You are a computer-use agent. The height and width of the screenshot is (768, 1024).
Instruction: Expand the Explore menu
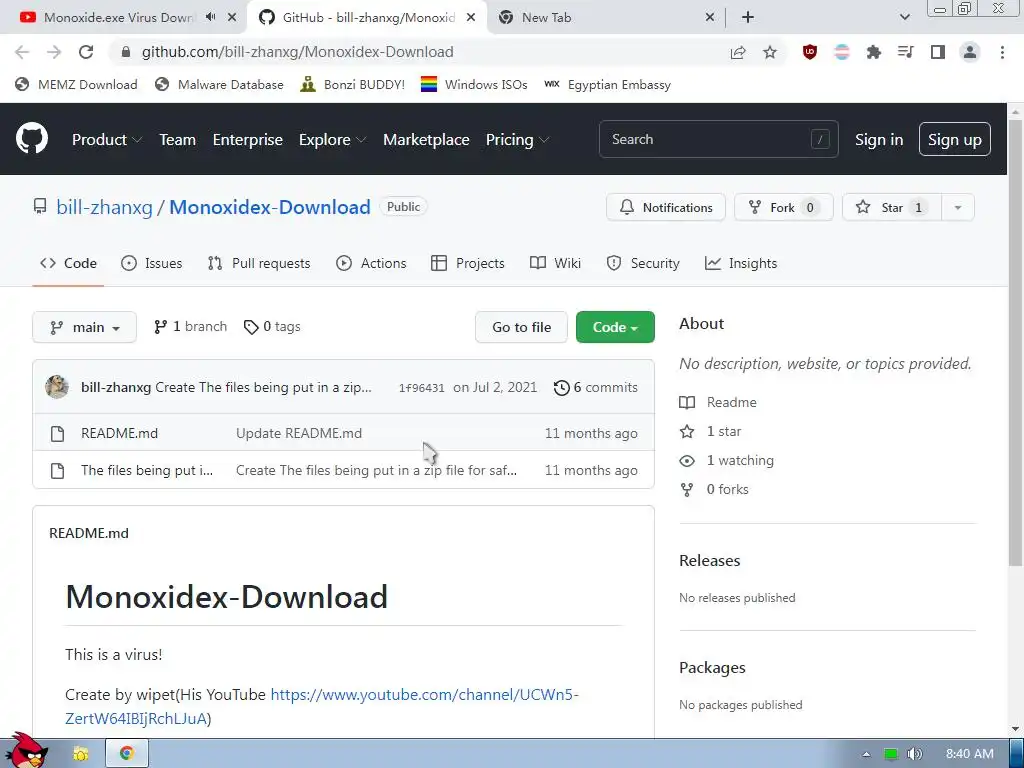coord(332,140)
